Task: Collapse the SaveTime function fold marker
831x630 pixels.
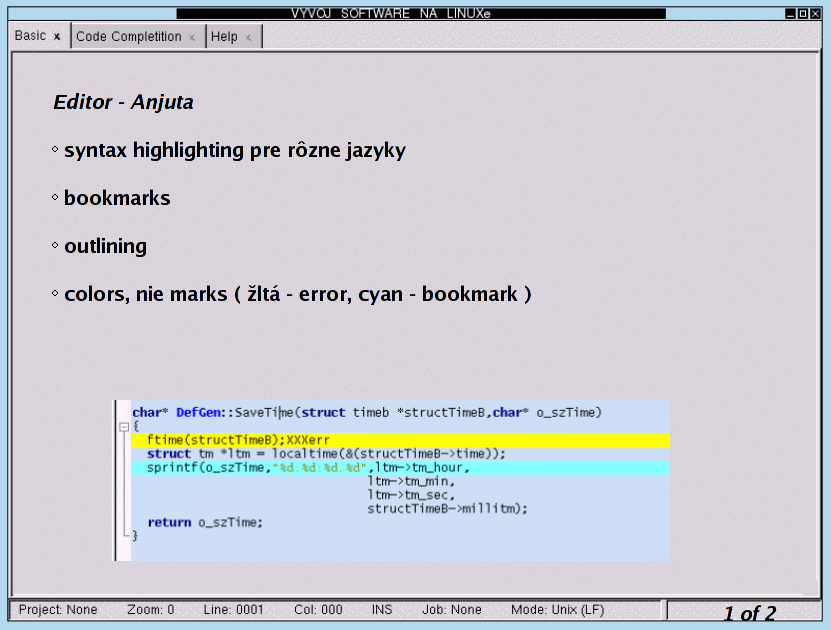Action: pos(124,427)
